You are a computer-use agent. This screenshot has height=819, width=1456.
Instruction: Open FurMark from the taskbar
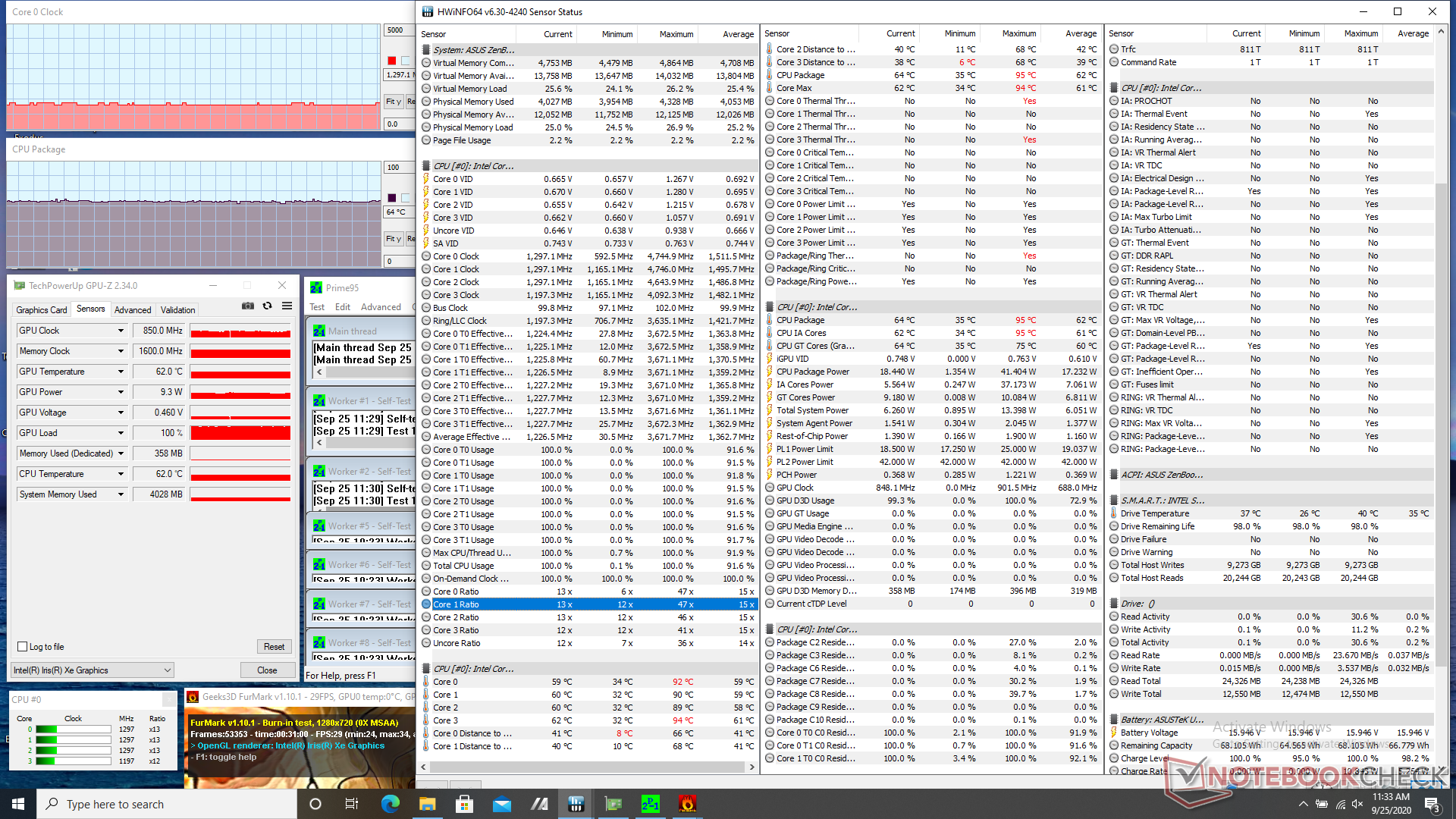click(x=687, y=804)
